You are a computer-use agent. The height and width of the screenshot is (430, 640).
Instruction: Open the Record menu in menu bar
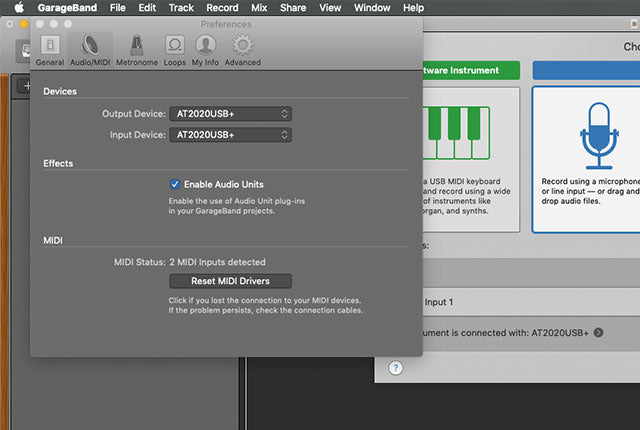click(x=222, y=7)
